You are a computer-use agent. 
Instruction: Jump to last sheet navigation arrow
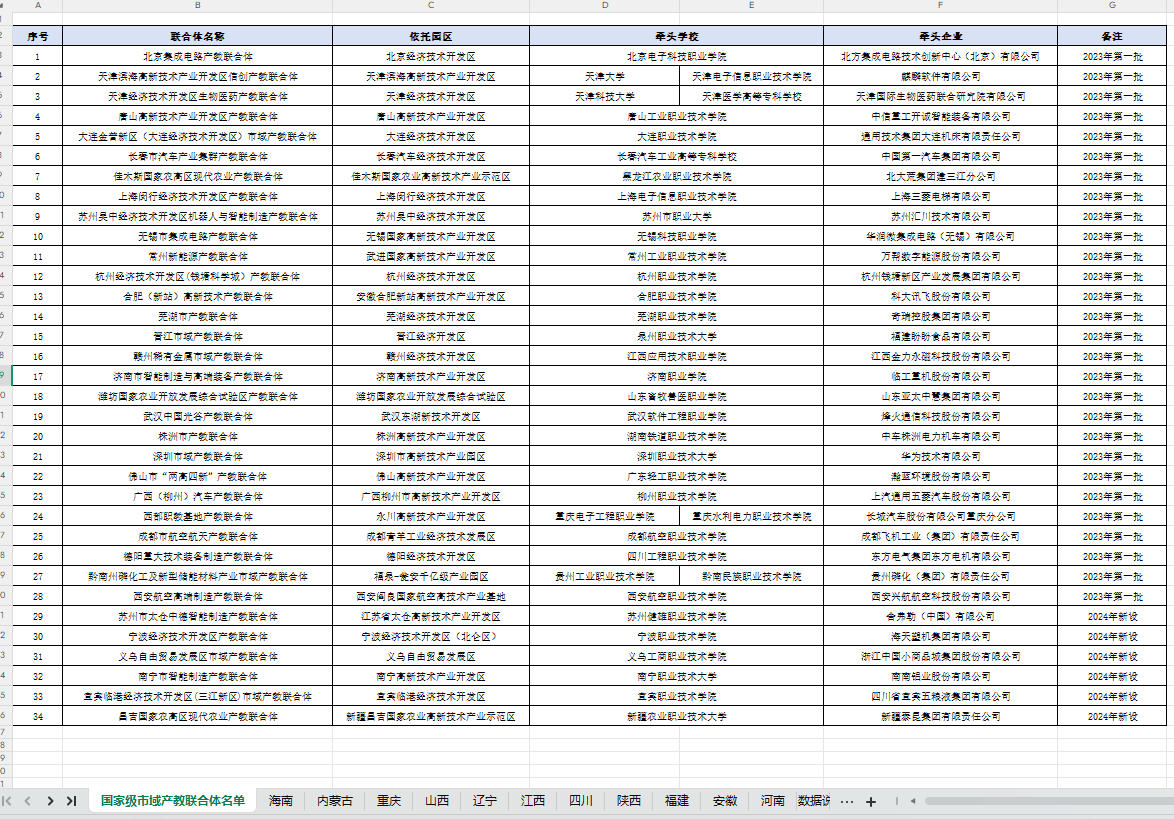[x=71, y=801]
